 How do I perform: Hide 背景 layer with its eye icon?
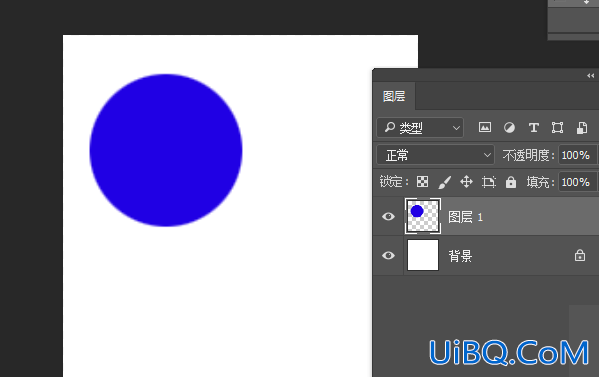(389, 255)
